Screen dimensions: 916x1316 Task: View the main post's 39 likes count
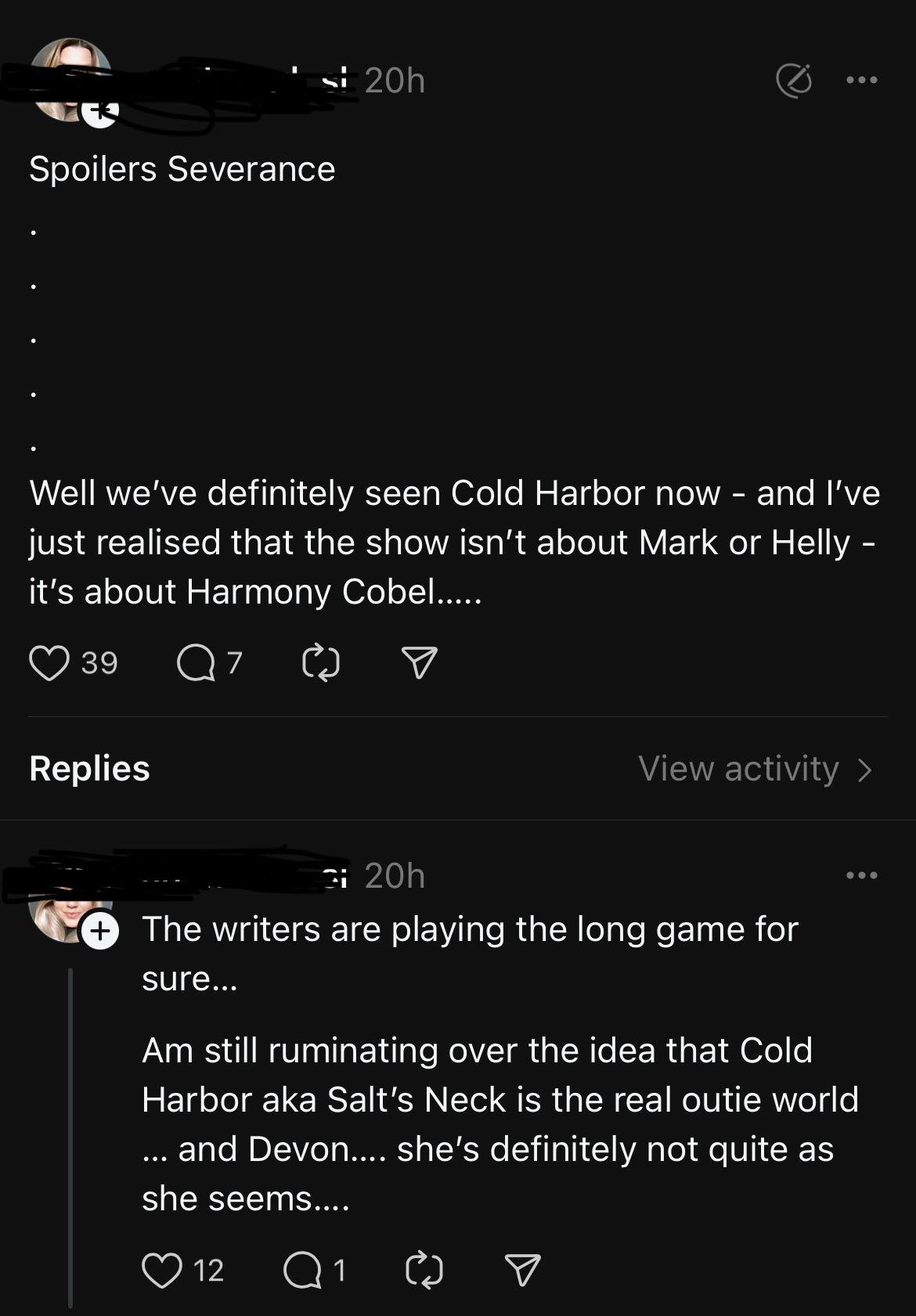point(99,663)
